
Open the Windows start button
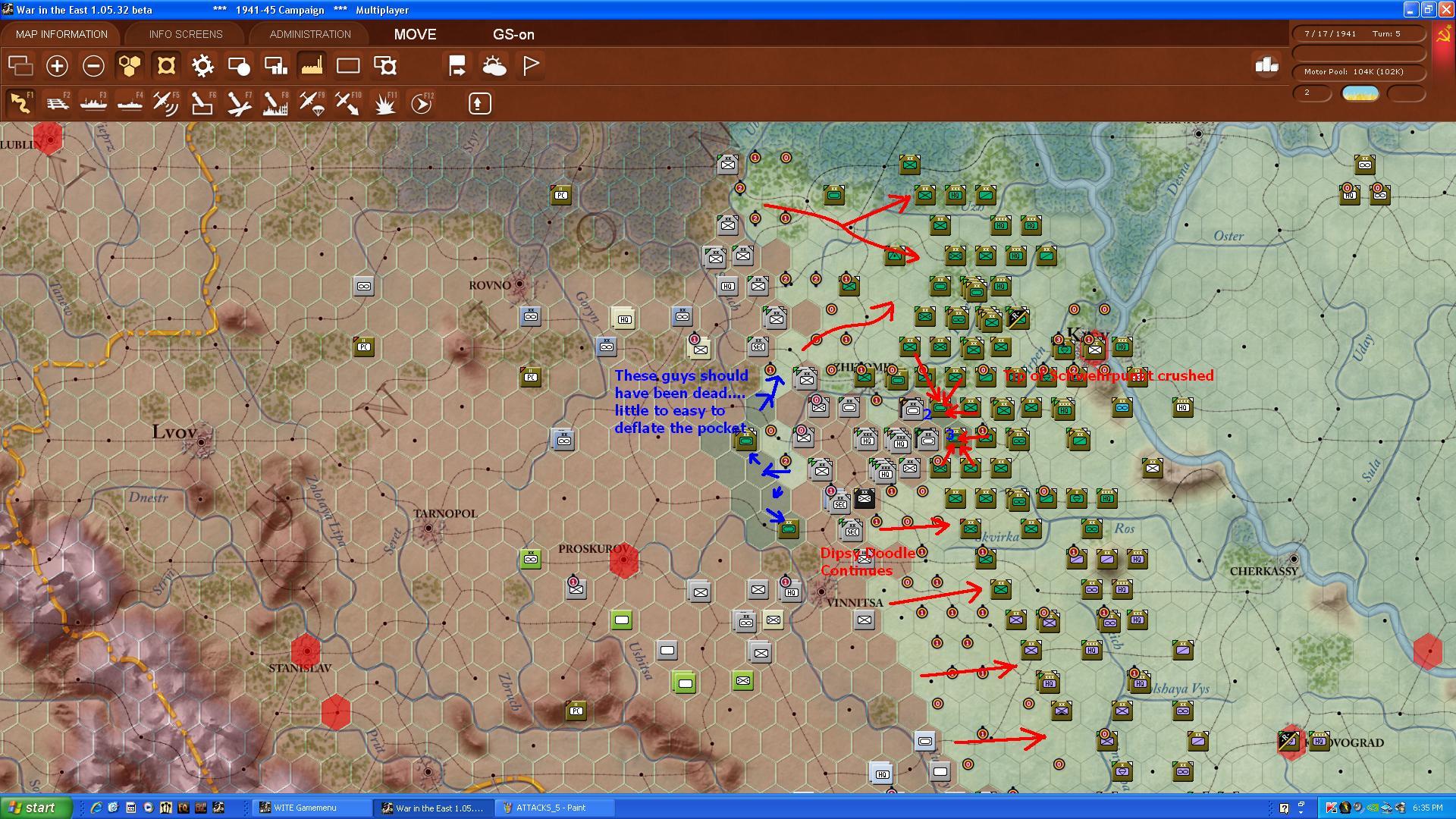tap(36, 808)
